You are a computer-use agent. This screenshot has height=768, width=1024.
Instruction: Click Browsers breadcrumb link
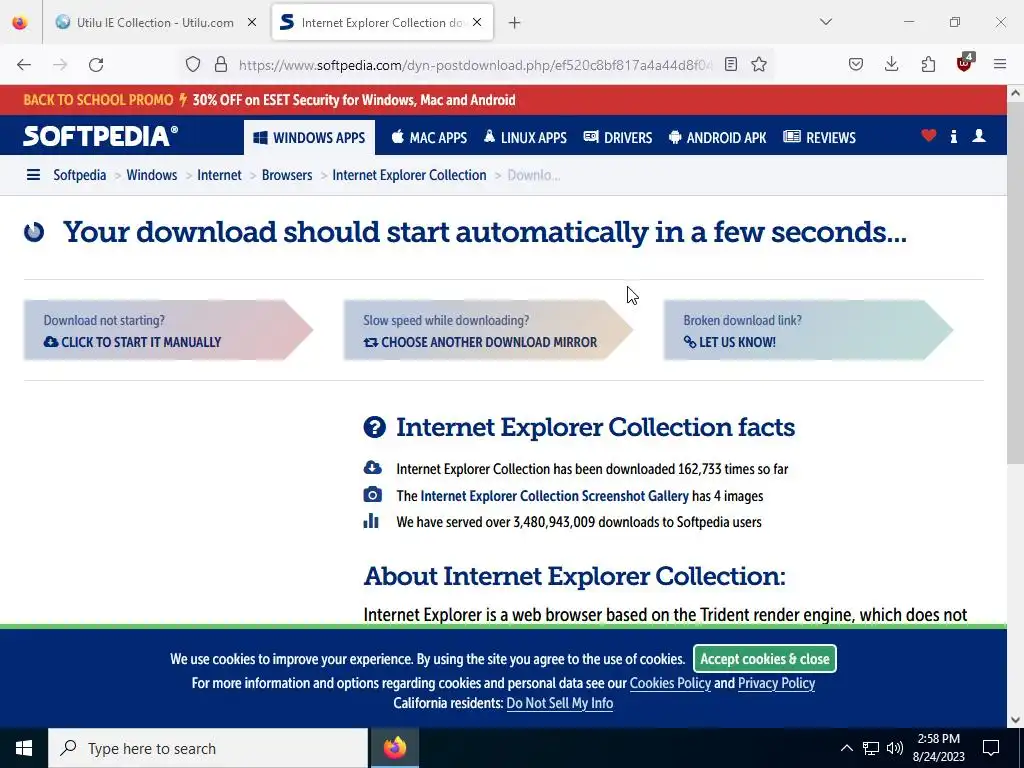click(x=287, y=175)
